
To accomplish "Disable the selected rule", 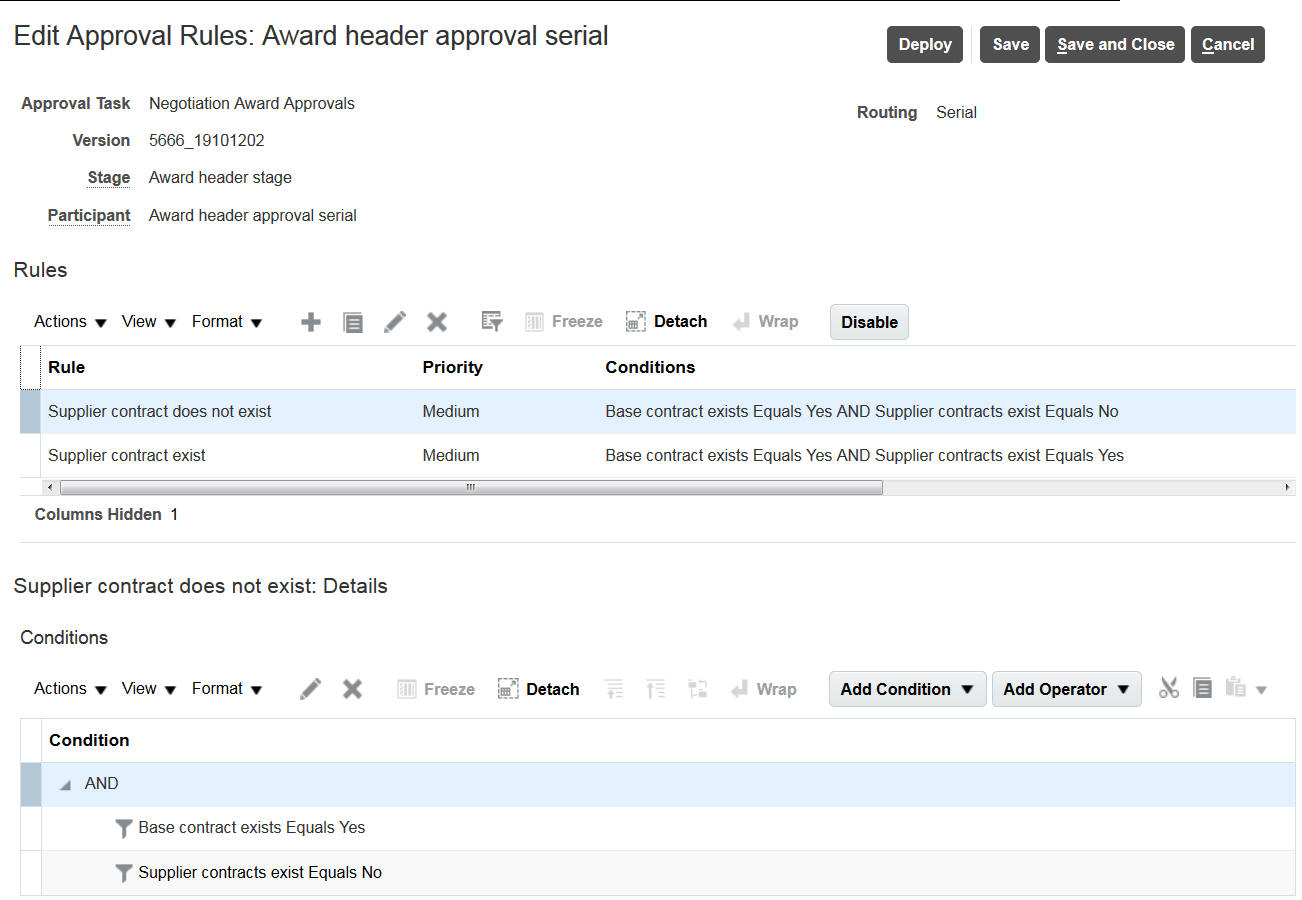I will tap(868, 321).
